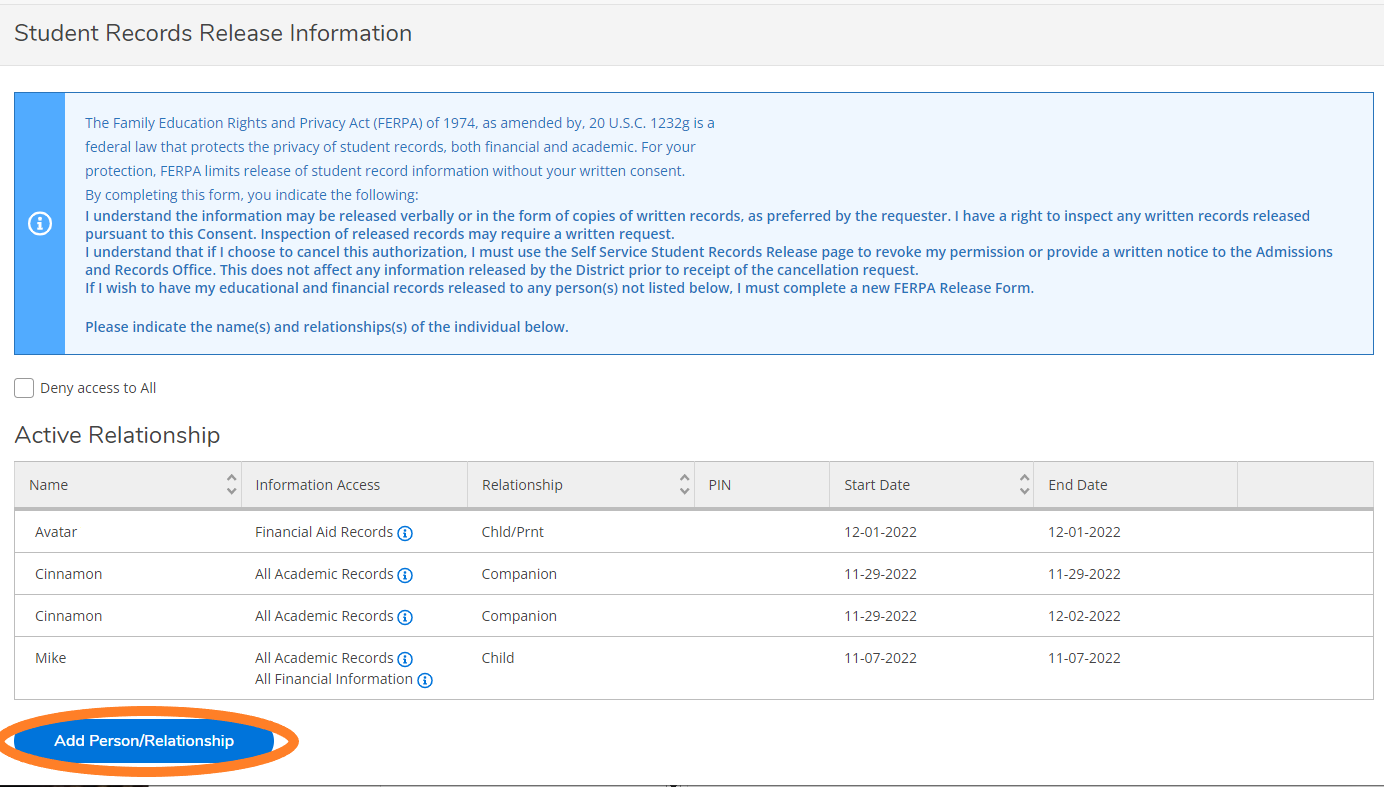
Task: Show info for Mike's All Financial Information
Action: [x=425, y=680]
